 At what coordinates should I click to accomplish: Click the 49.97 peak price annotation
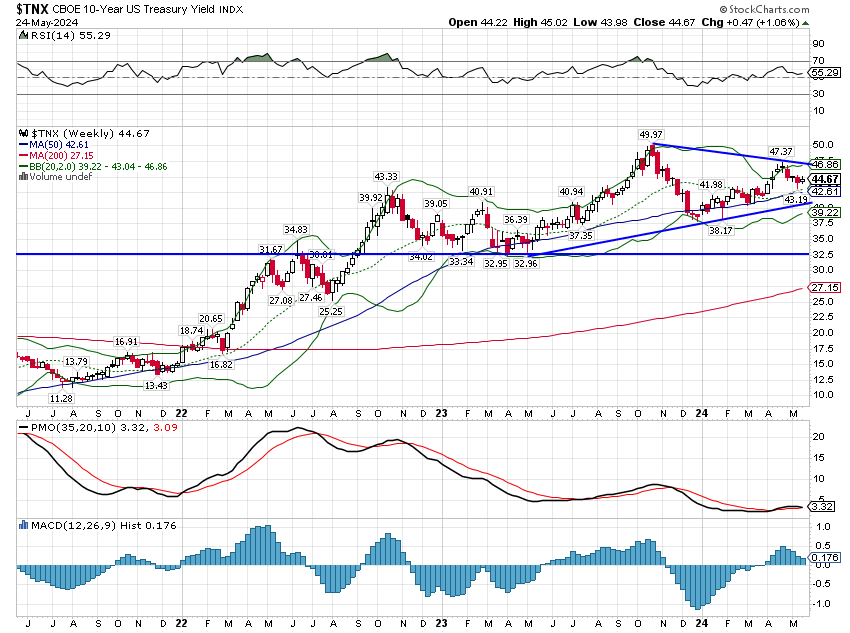(650, 134)
